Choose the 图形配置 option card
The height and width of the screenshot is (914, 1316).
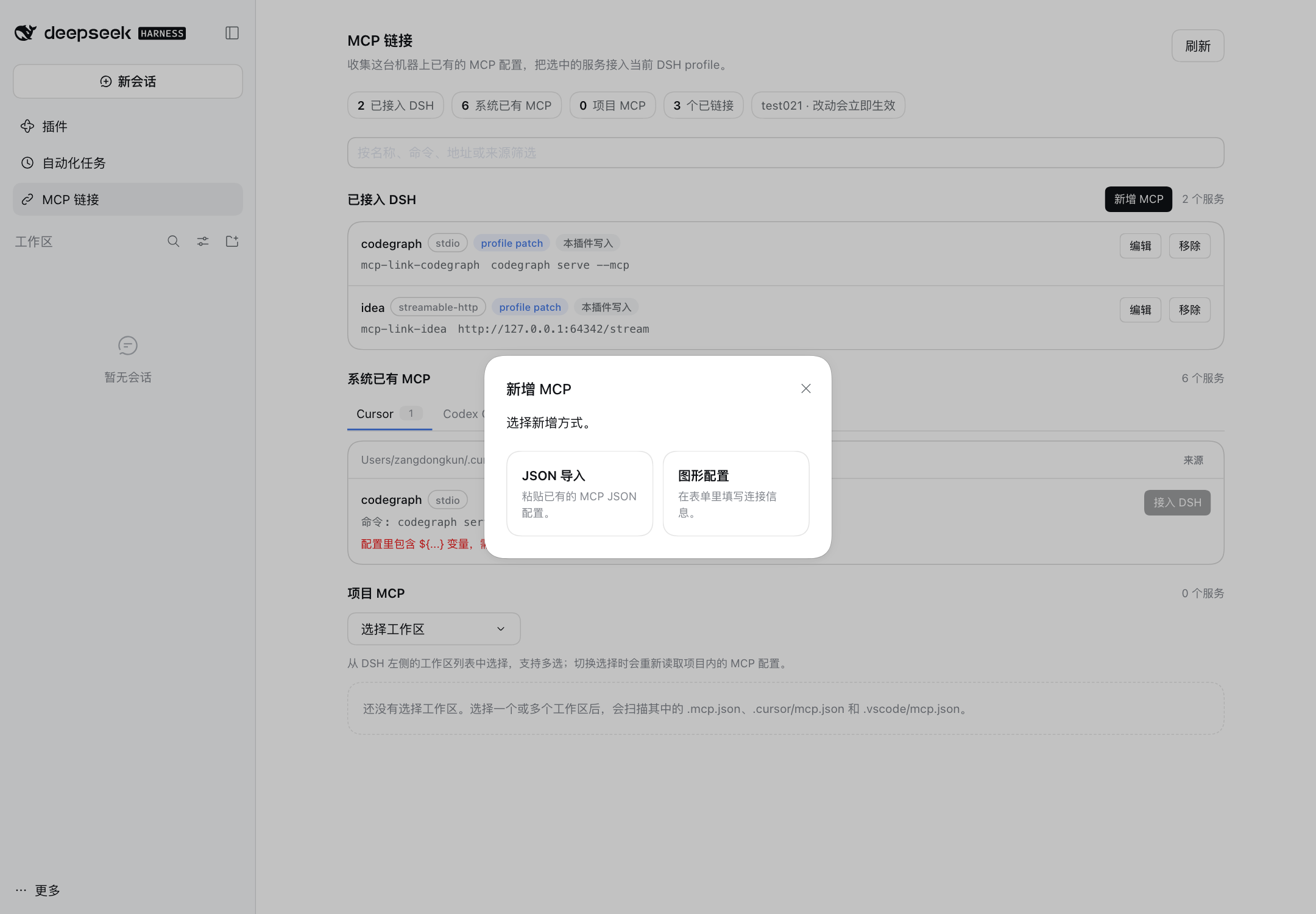735,494
